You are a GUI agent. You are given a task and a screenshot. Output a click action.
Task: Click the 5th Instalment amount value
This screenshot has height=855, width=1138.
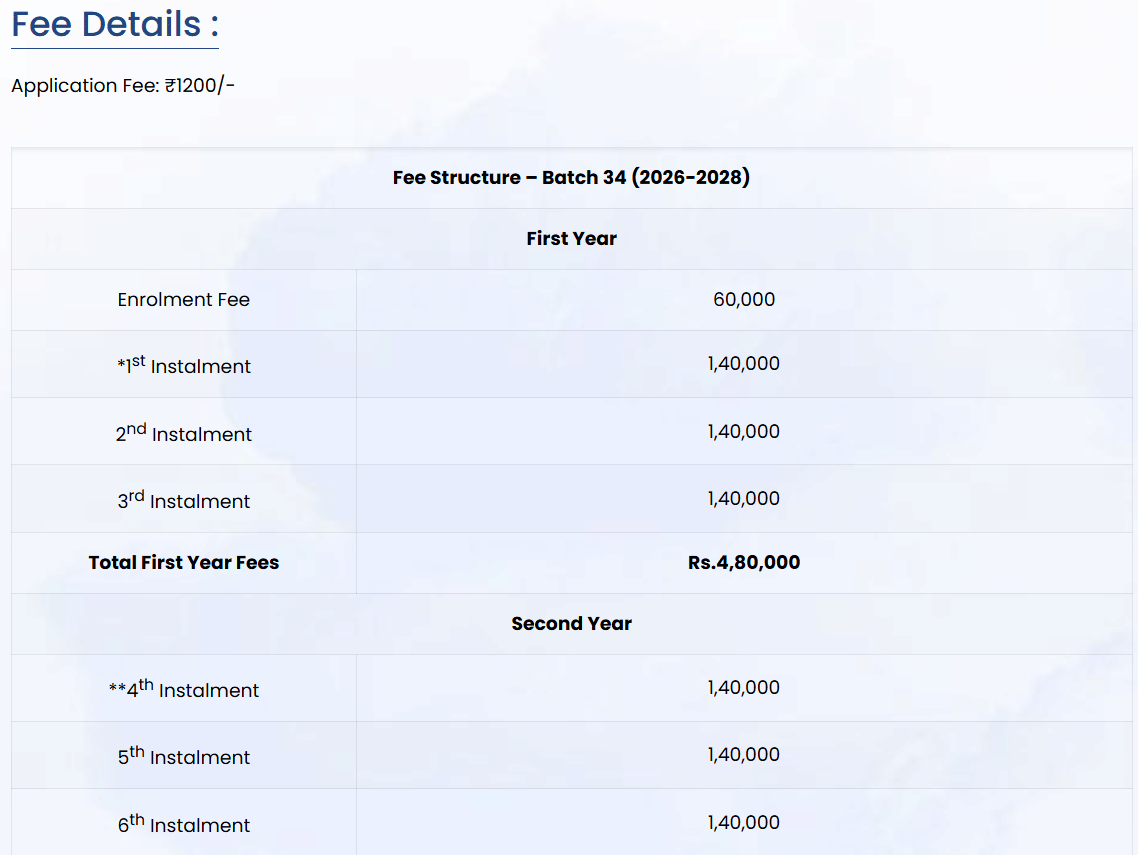click(743, 755)
